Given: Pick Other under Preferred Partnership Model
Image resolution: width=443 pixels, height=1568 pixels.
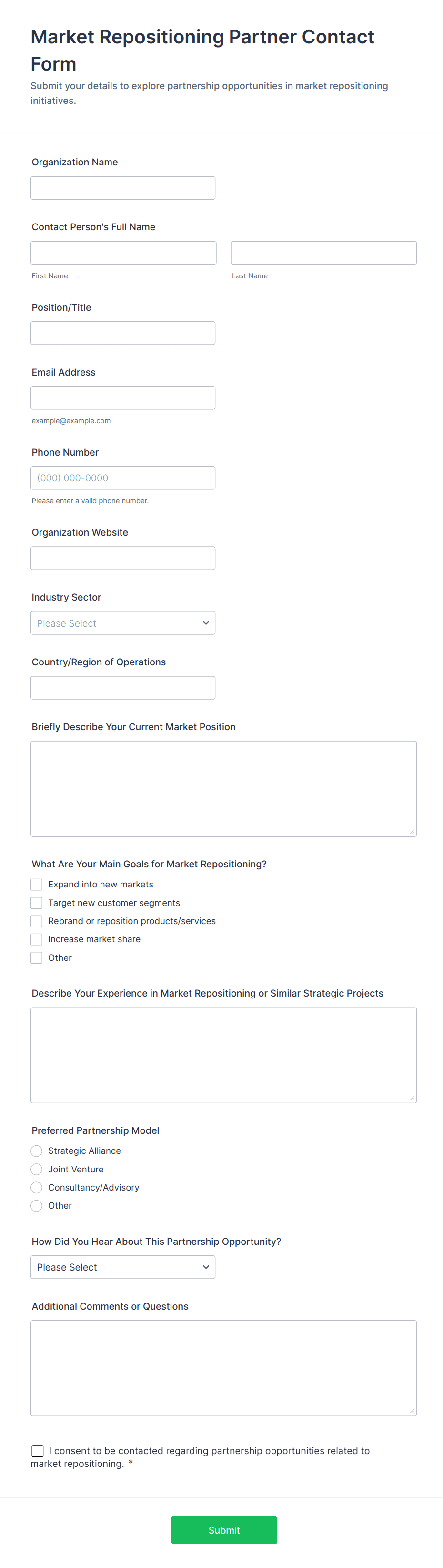Looking at the screenshot, I should click(x=36, y=1205).
